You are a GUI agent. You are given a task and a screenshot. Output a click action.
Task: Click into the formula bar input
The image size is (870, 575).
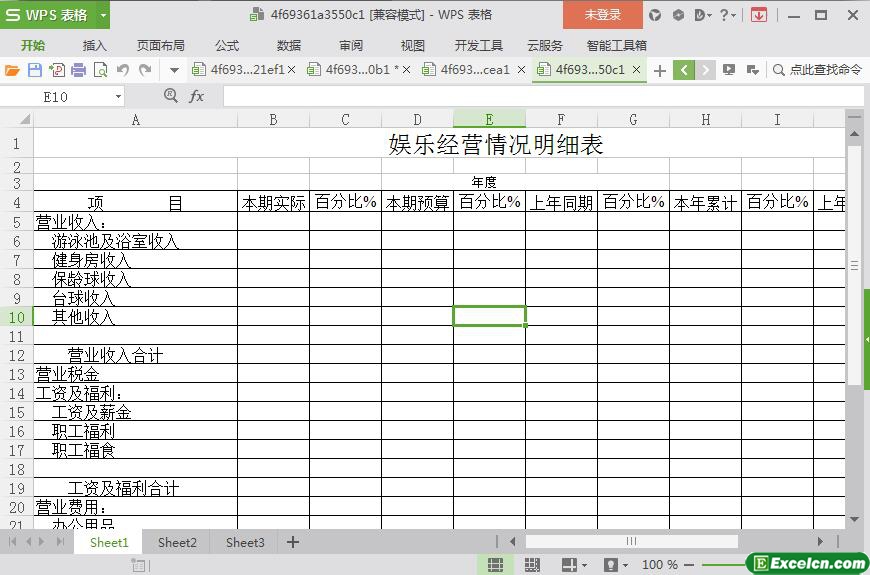544,97
